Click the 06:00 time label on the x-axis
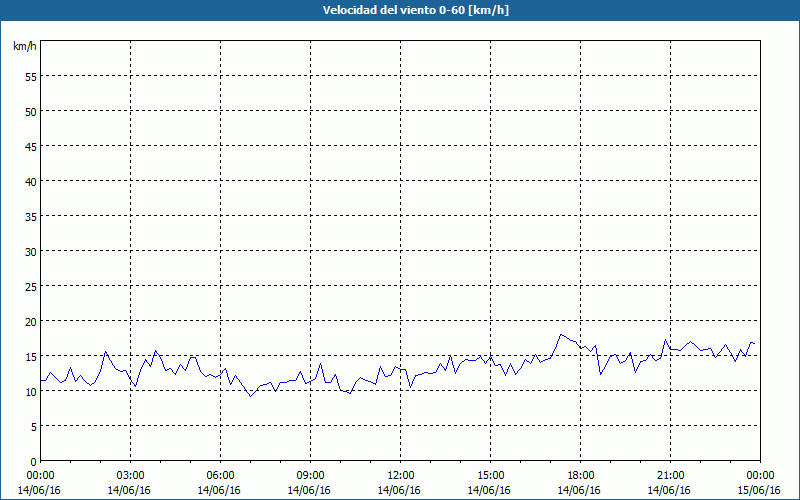This screenshot has width=800, height=500. [x=220, y=476]
